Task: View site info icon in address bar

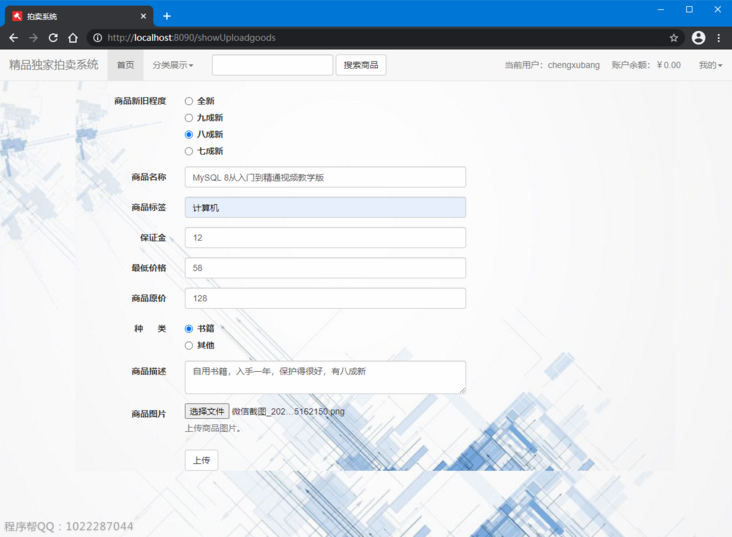Action: 97,38
